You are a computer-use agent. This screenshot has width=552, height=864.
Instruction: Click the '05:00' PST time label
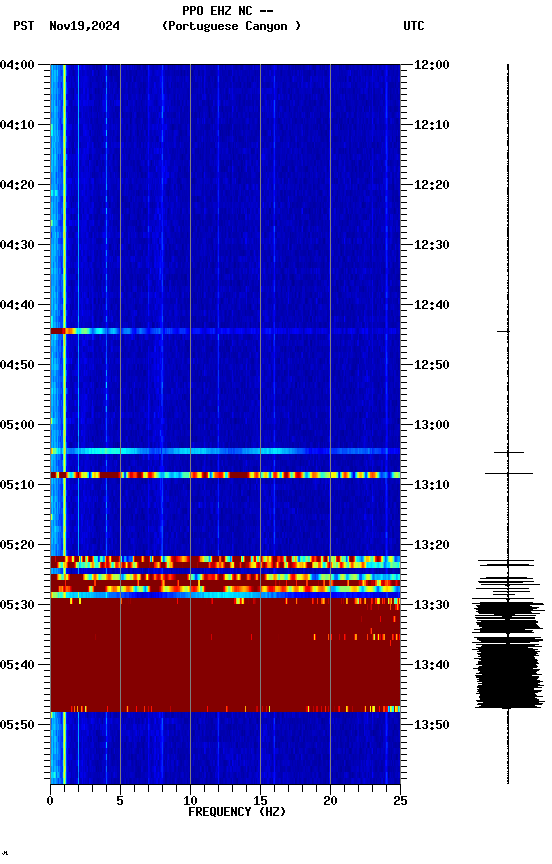click(x=17, y=425)
